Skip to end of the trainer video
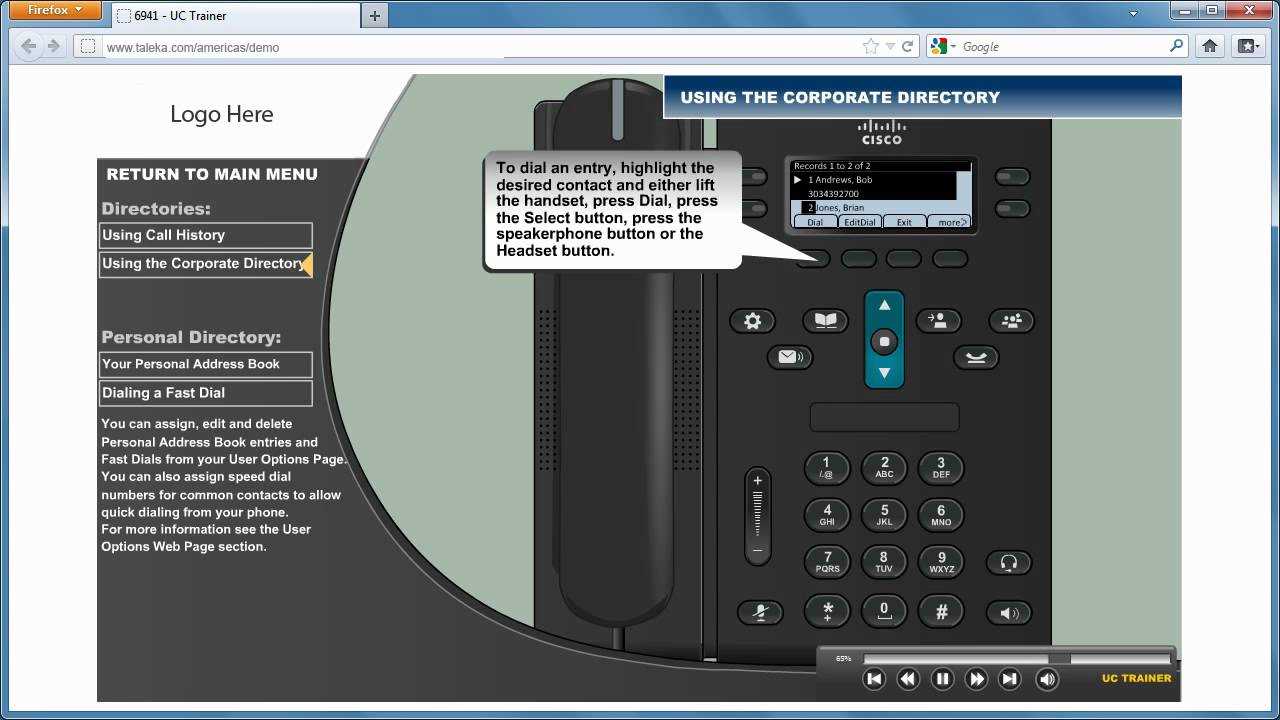Viewport: 1280px width, 720px height. pyautogui.click(x=1010, y=679)
